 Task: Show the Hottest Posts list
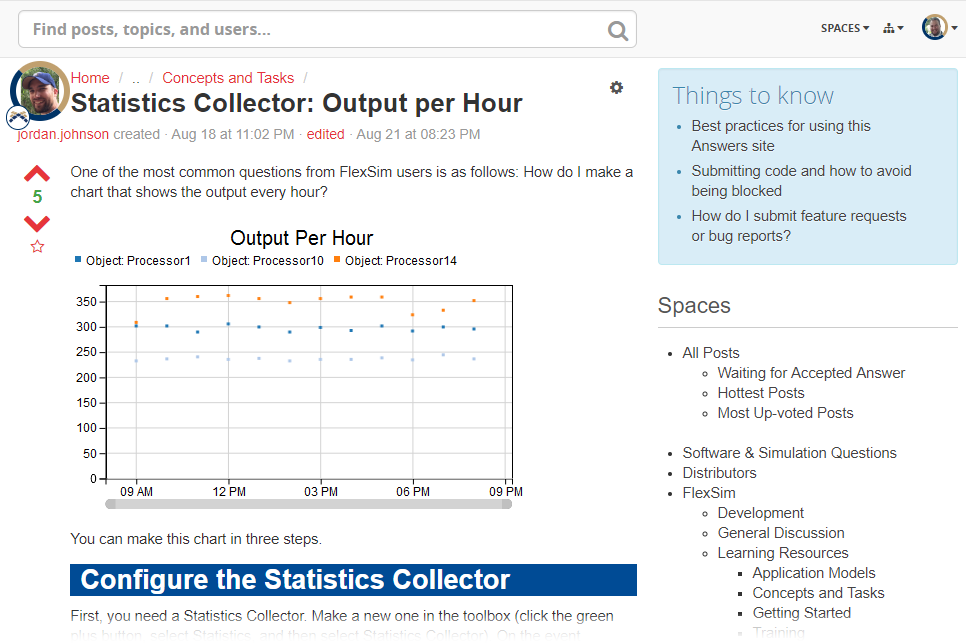[x=761, y=393]
